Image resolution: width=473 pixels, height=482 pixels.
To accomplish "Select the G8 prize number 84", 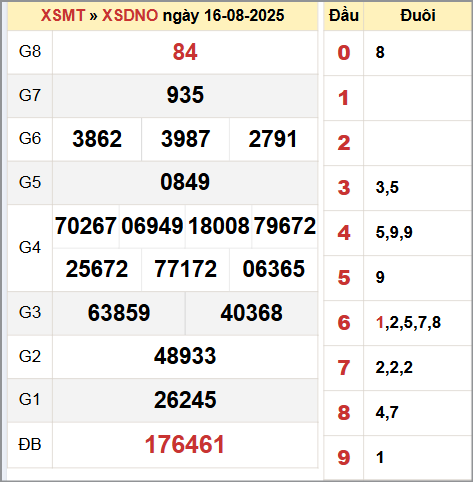I will [185, 52].
